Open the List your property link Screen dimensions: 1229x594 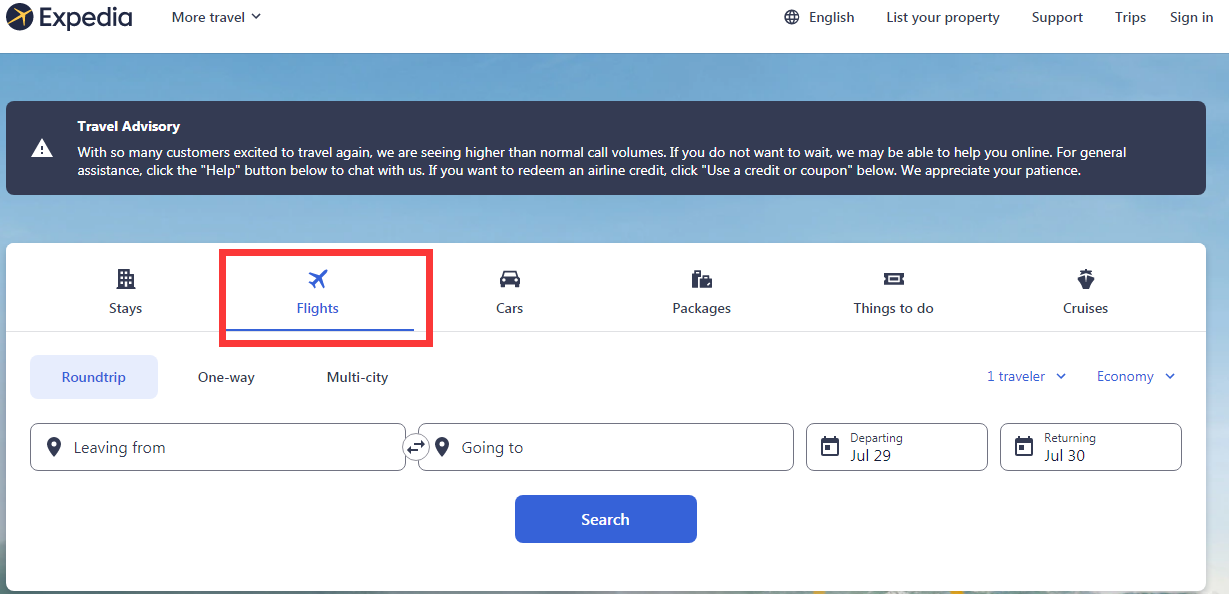click(x=943, y=17)
